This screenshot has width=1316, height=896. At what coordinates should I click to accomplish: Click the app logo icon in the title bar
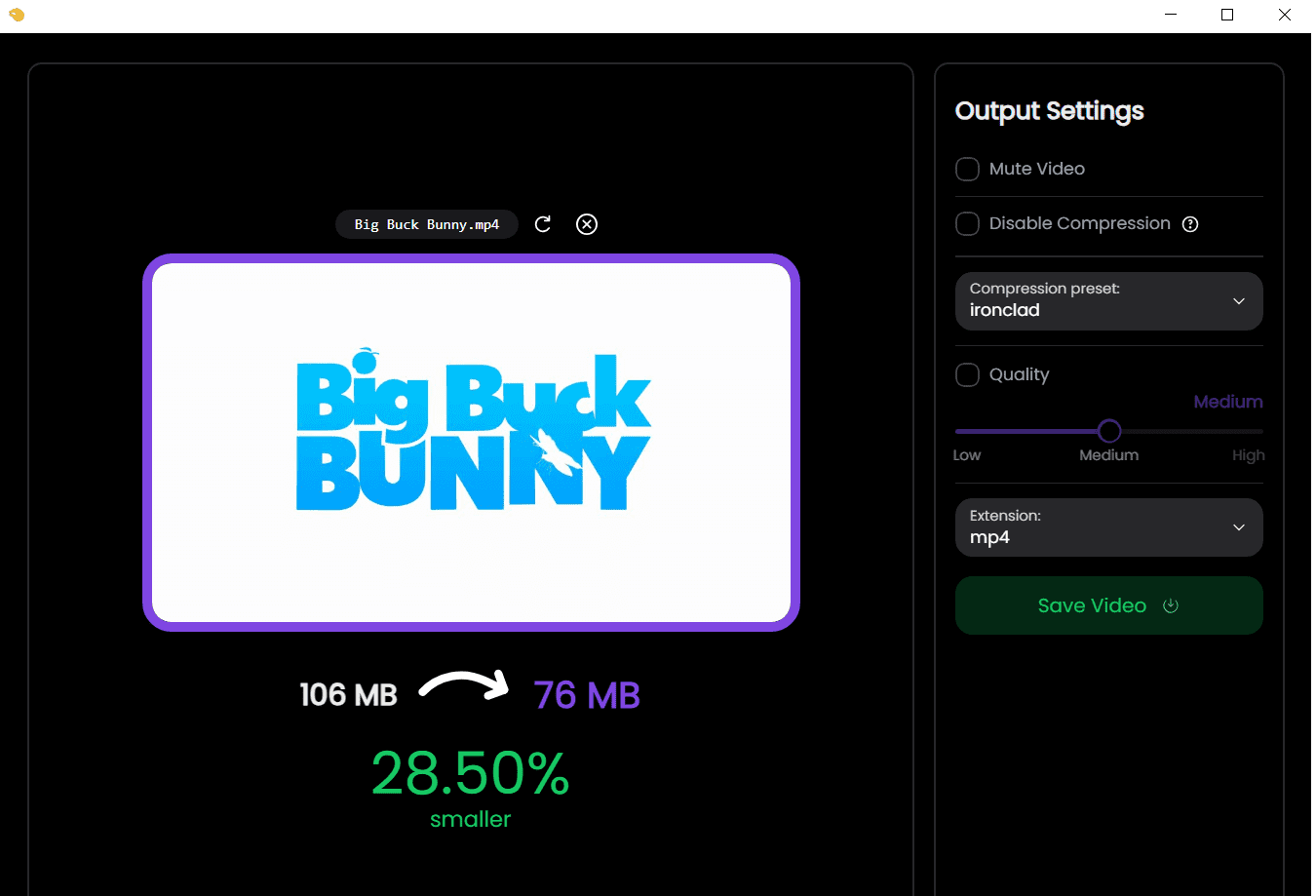[17, 15]
